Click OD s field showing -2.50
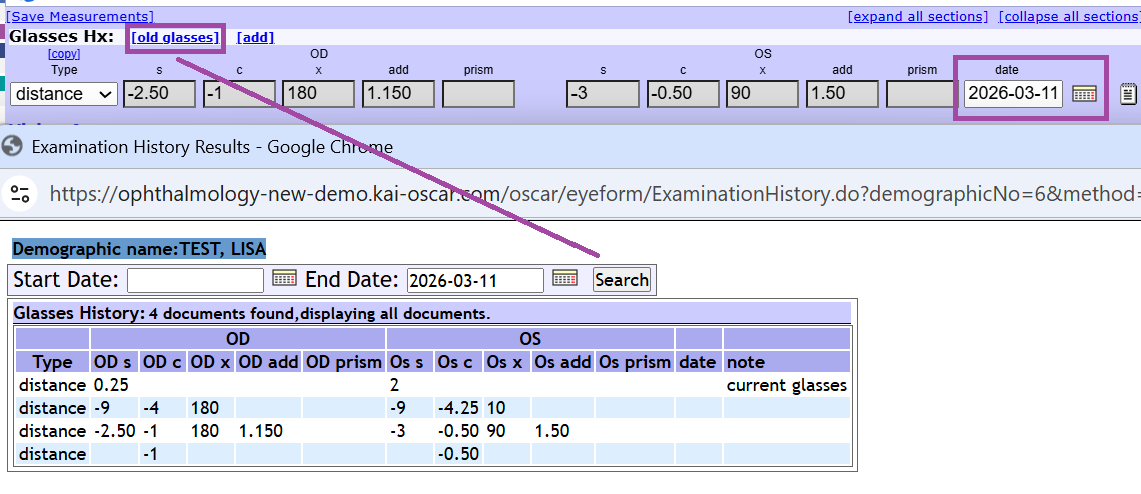 pos(159,94)
